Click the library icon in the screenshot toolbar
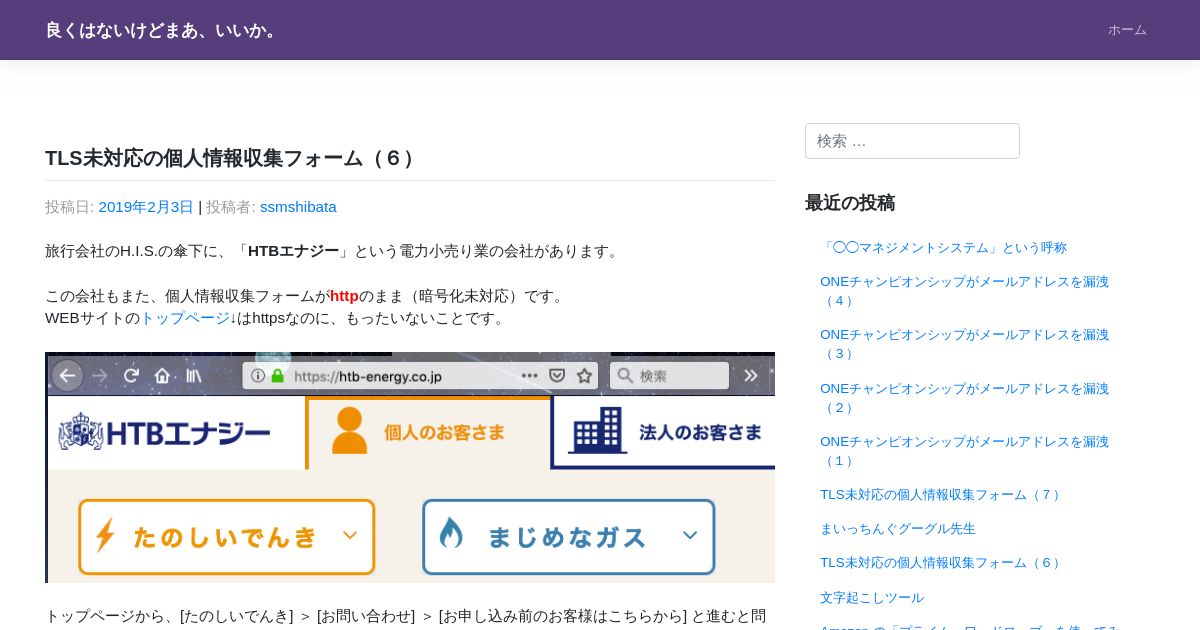The width and height of the screenshot is (1200, 630). click(194, 376)
